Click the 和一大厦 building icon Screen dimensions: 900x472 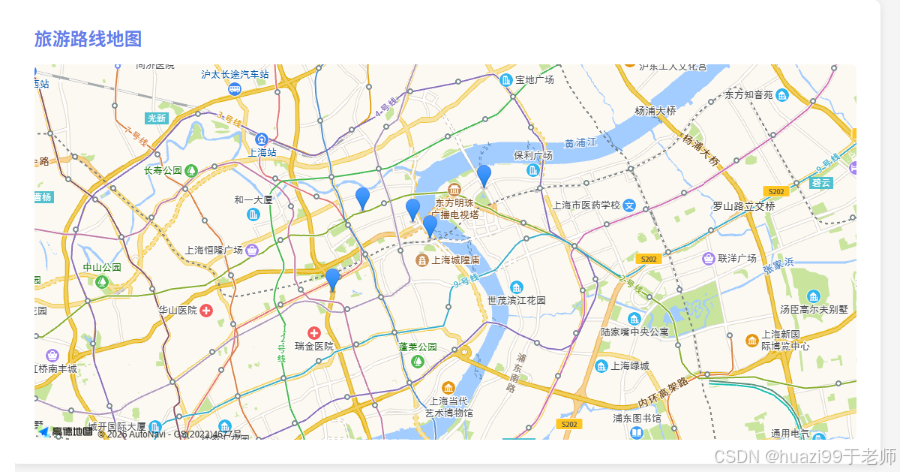[253, 214]
